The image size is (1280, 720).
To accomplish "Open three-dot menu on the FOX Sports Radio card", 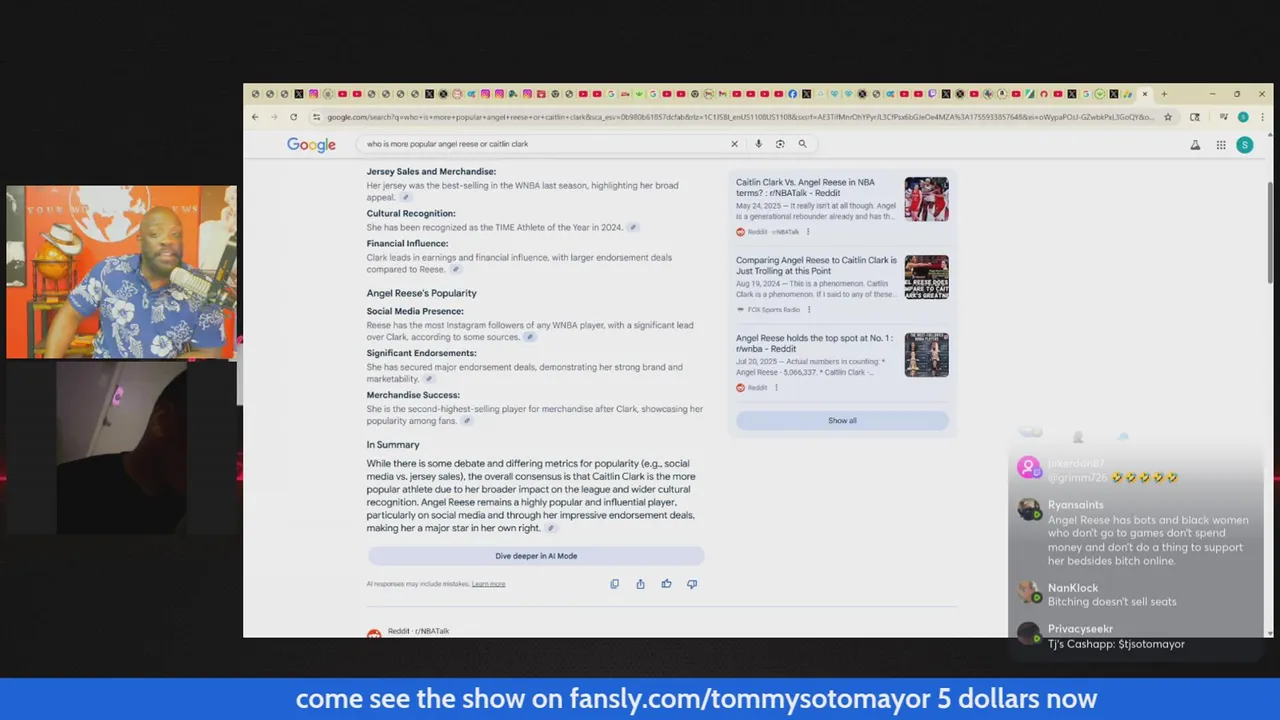I will point(809,310).
